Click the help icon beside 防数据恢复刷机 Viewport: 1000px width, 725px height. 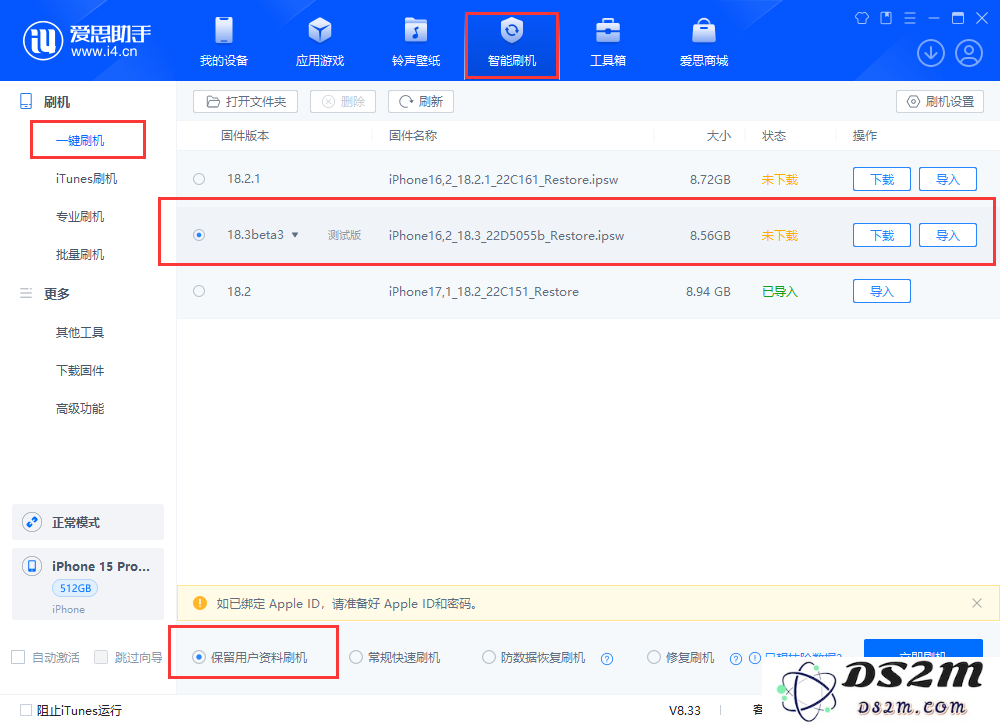pos(607,659)
